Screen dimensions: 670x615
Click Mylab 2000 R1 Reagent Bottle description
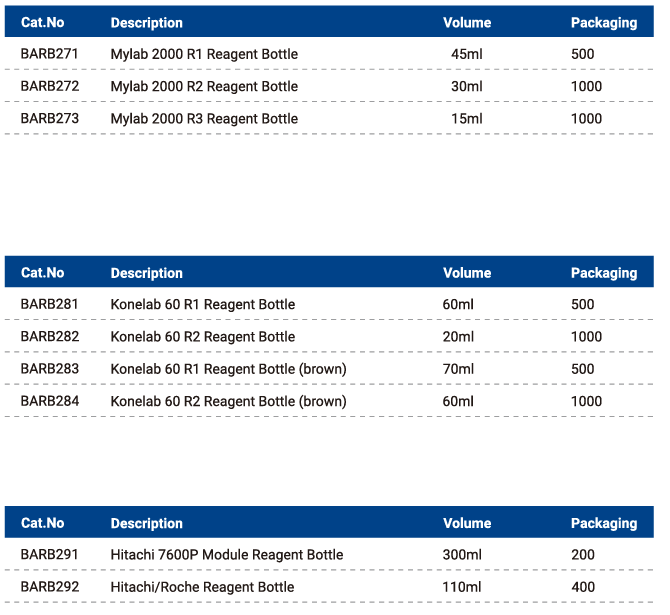[x=204, y=54]
